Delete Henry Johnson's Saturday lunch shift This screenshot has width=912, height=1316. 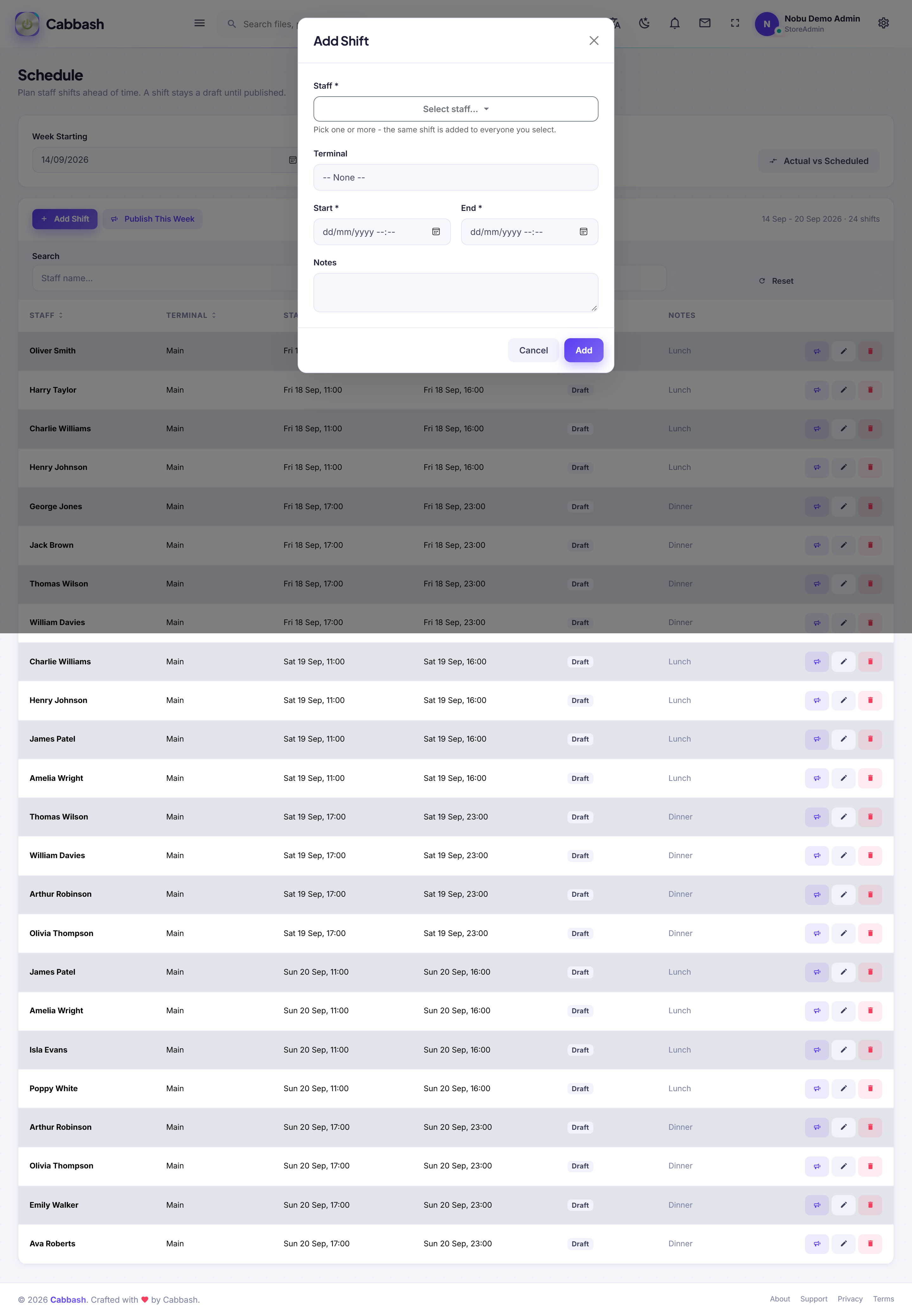[870, 700]
